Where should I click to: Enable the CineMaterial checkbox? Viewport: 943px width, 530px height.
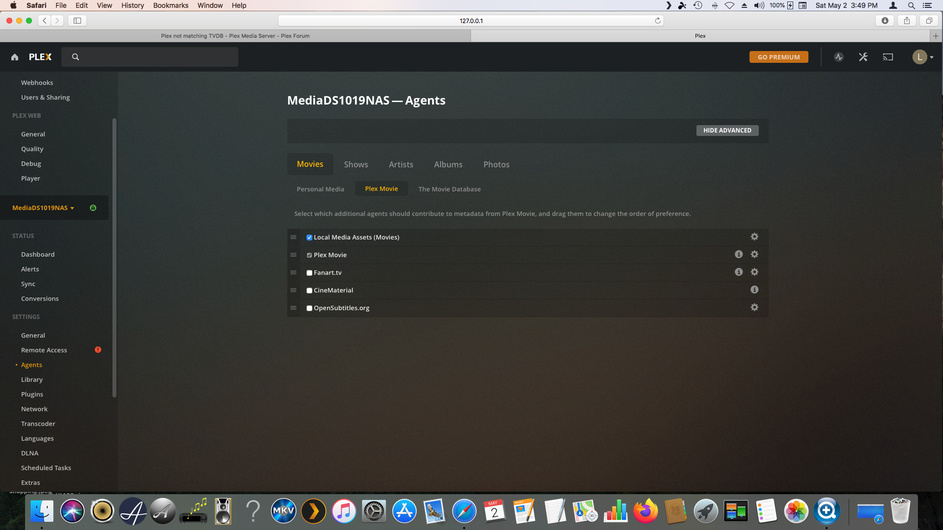tap(309, 290)
